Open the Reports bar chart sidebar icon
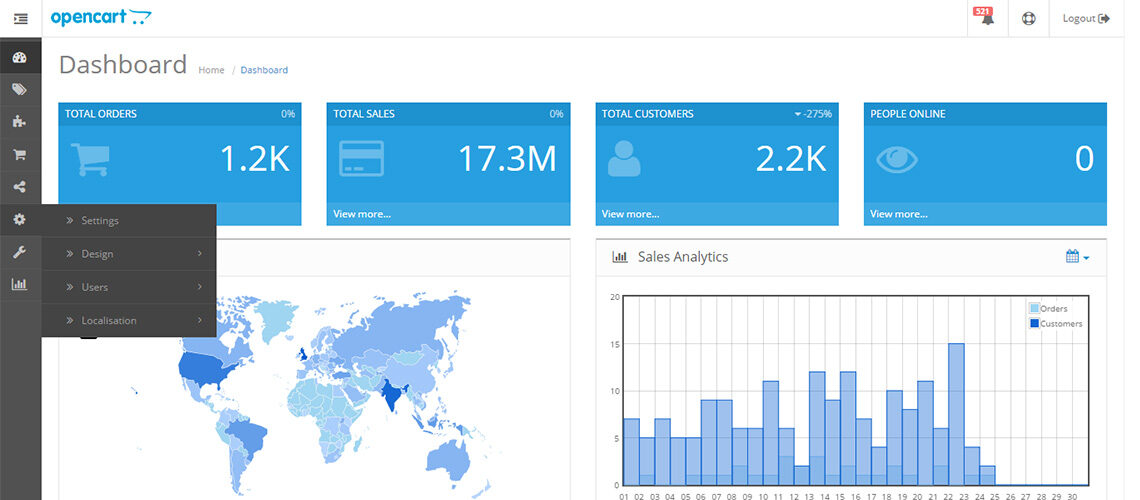1140x500 pixels. 20,284
